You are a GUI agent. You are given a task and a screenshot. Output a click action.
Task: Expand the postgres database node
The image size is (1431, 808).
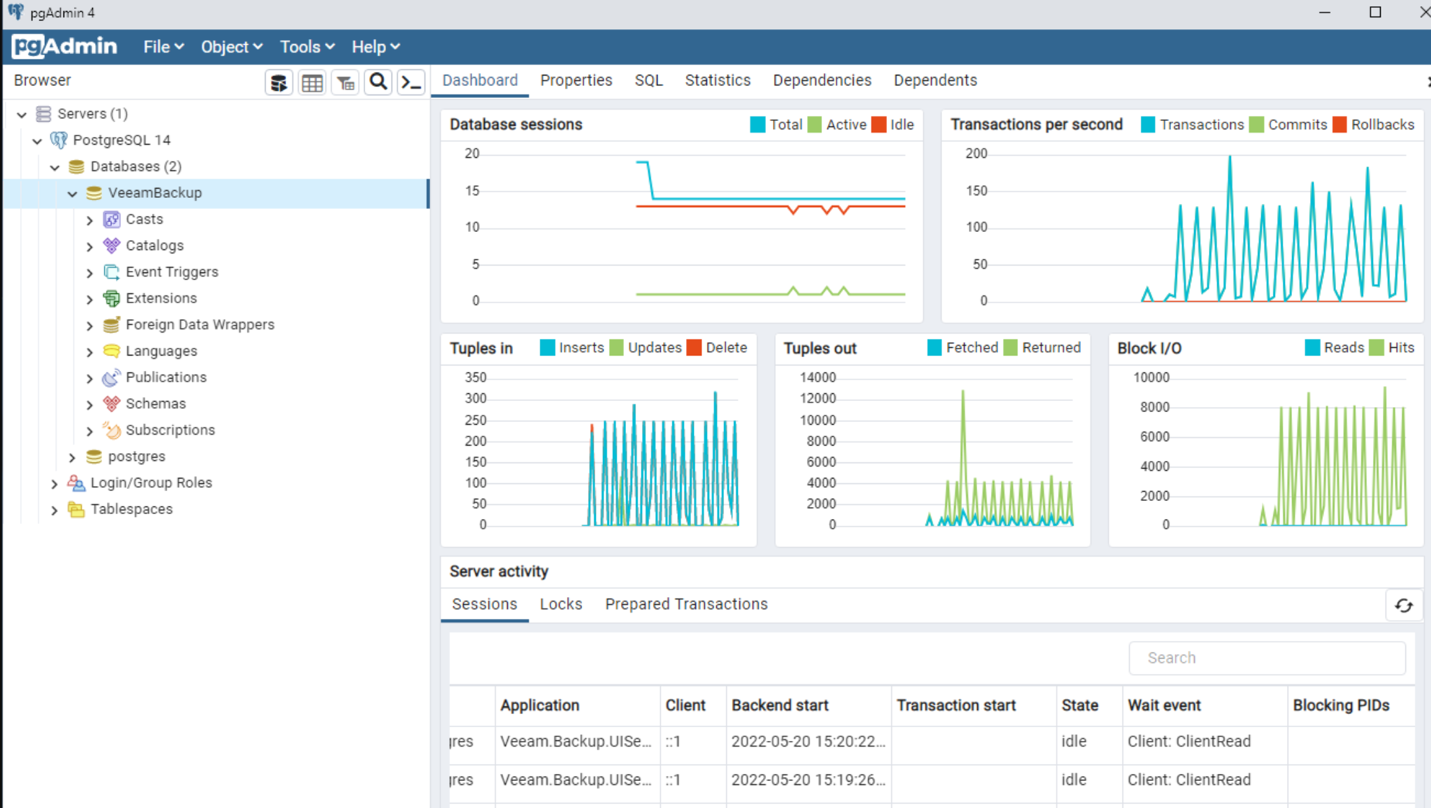72,457
